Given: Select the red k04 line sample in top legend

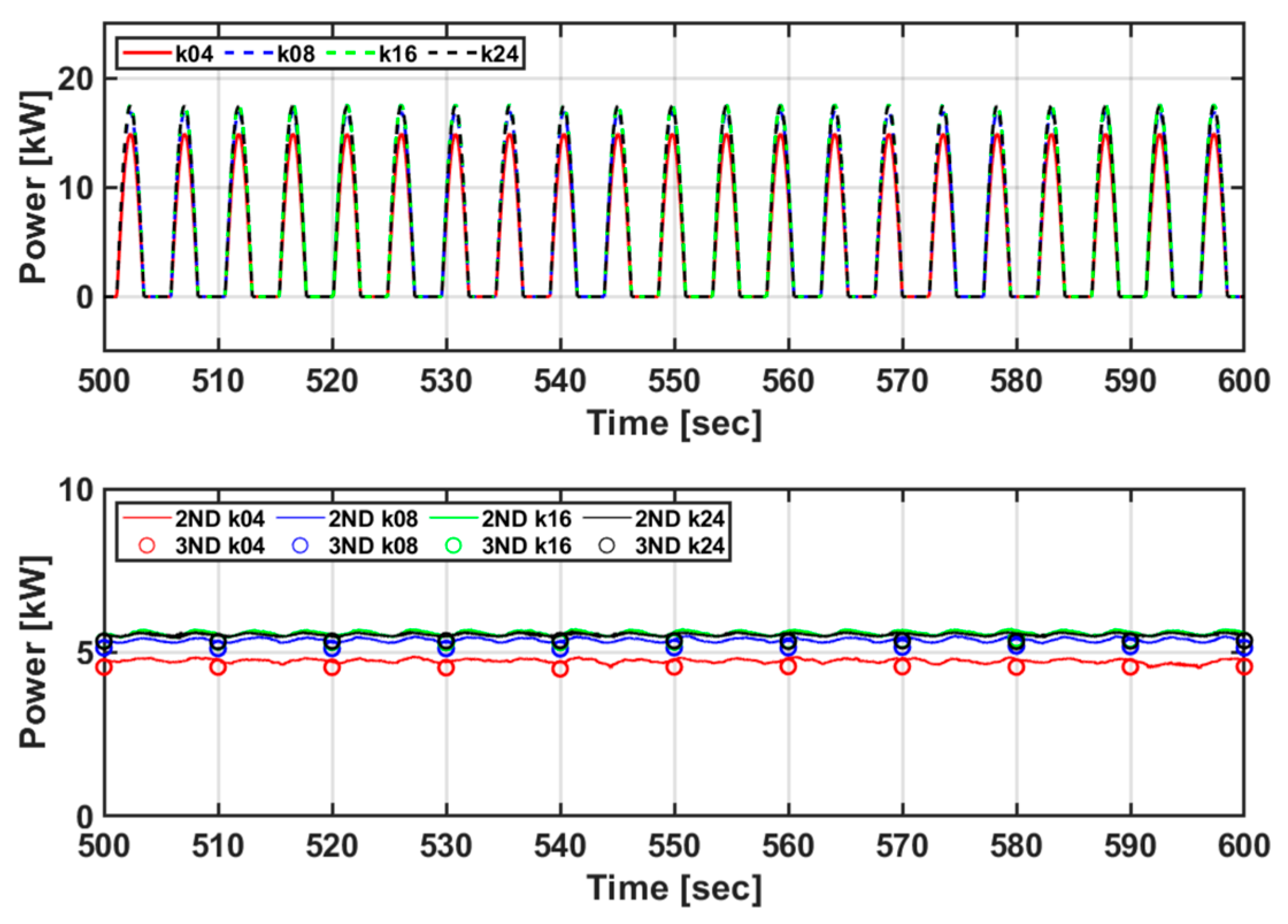Looking at the screenshot, I should click(147, 52).
